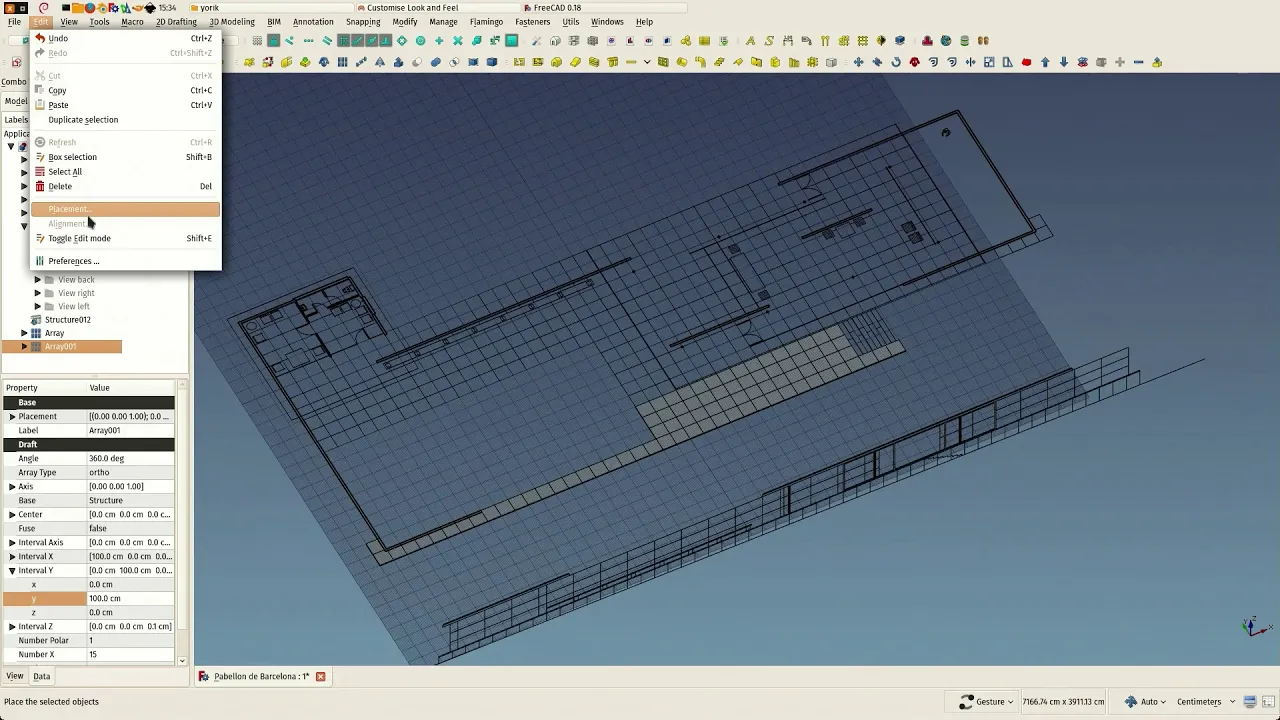
Task: Open the BIM menu
Action: point(273,21)
